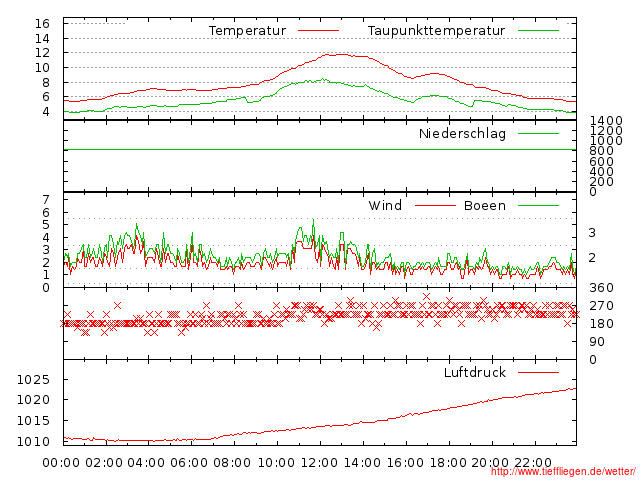Click the 04:00 time axis label
This screenshot has width=640, height=480.
[x=146, y=463]
